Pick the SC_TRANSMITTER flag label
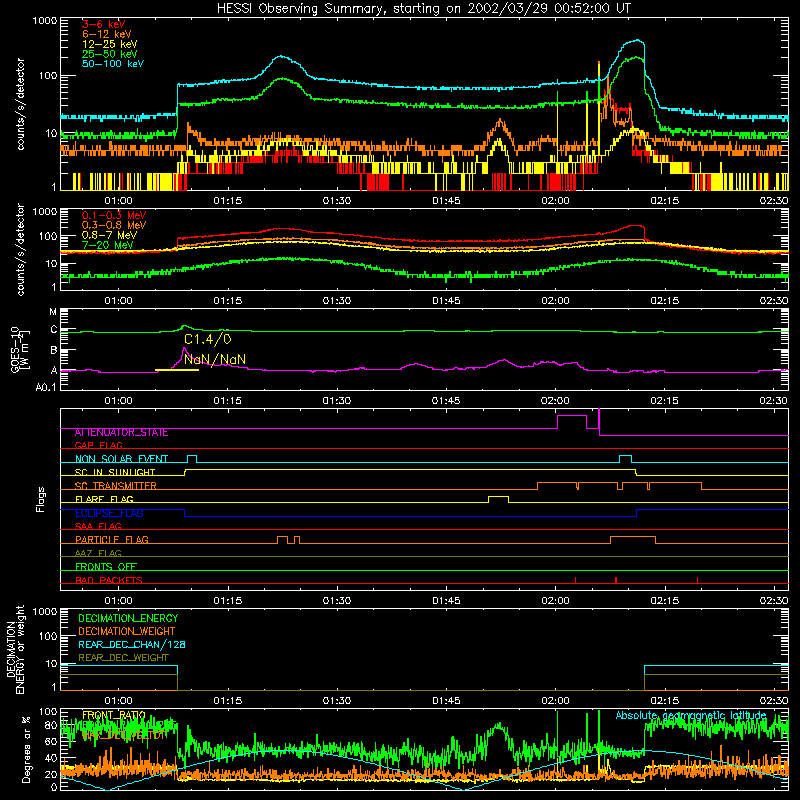 (116, 486)
